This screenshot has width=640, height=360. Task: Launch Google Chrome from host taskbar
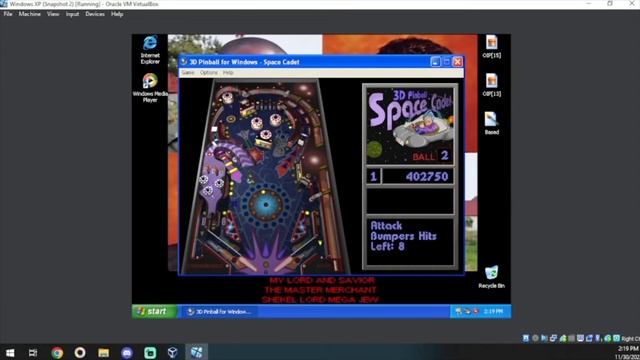click(x=57, y=352)
